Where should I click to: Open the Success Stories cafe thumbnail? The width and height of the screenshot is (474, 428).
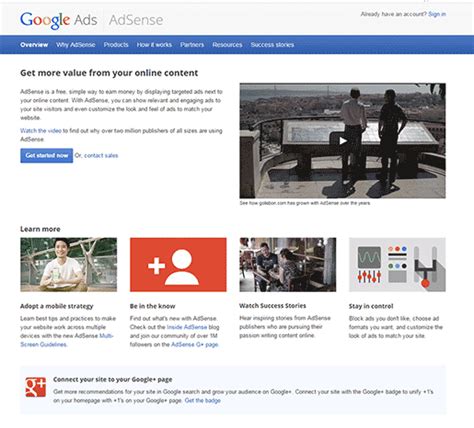coord(288,265)
